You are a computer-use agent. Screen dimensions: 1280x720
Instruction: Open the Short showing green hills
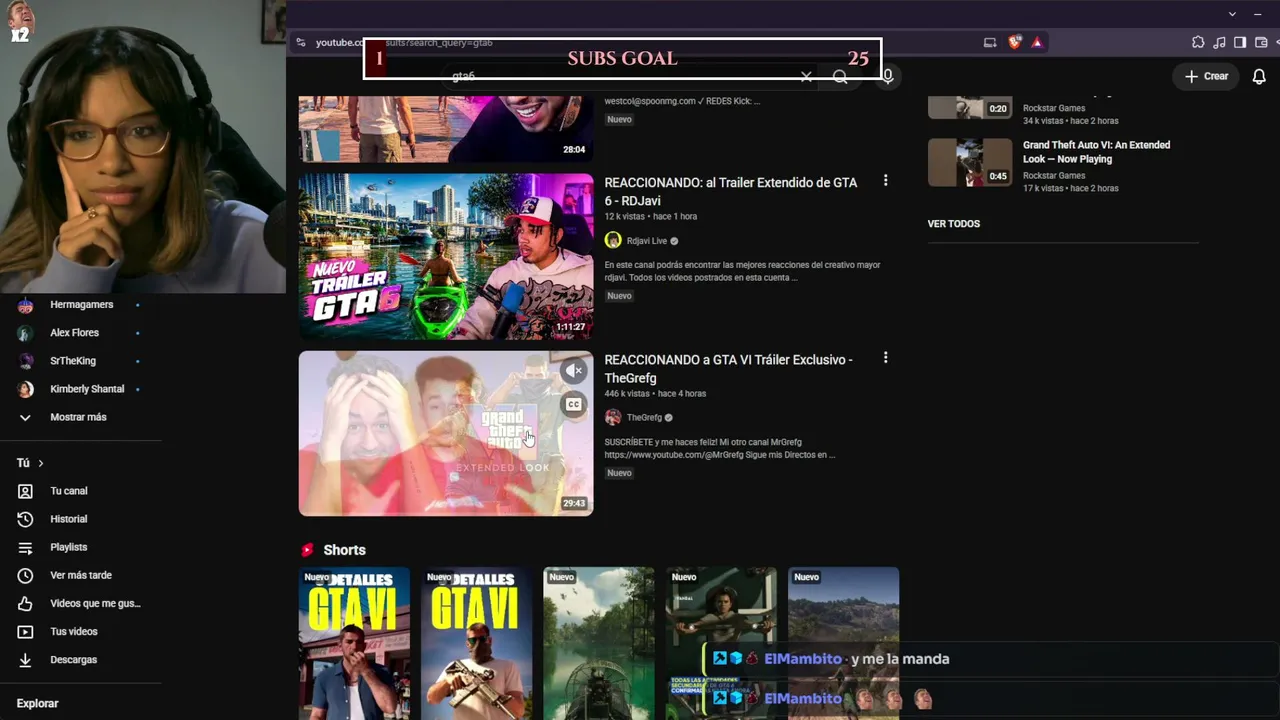843,644
